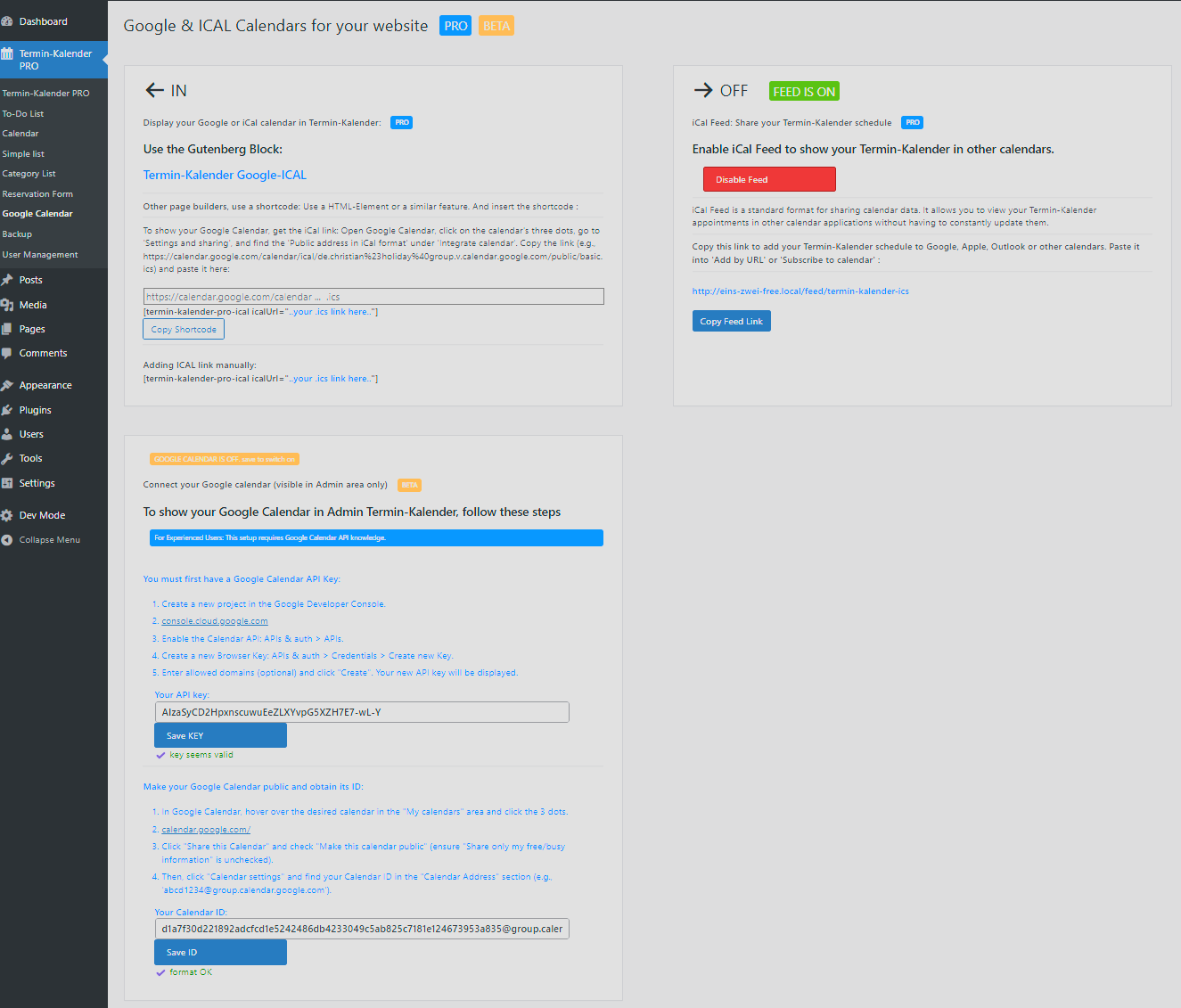
Task: Open the Termin-Kalender Google-ICAL link
Action: (225, 175)
